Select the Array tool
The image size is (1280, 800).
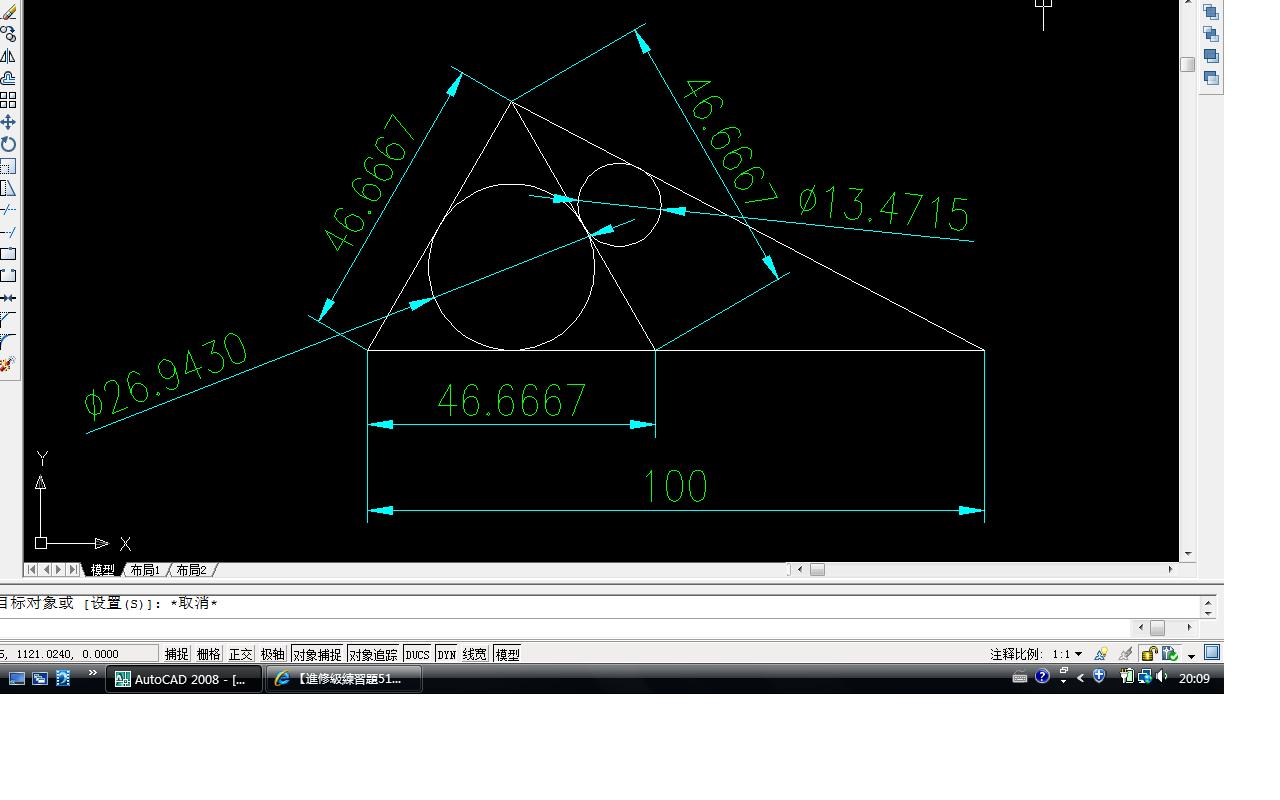(x=8, y=100)
